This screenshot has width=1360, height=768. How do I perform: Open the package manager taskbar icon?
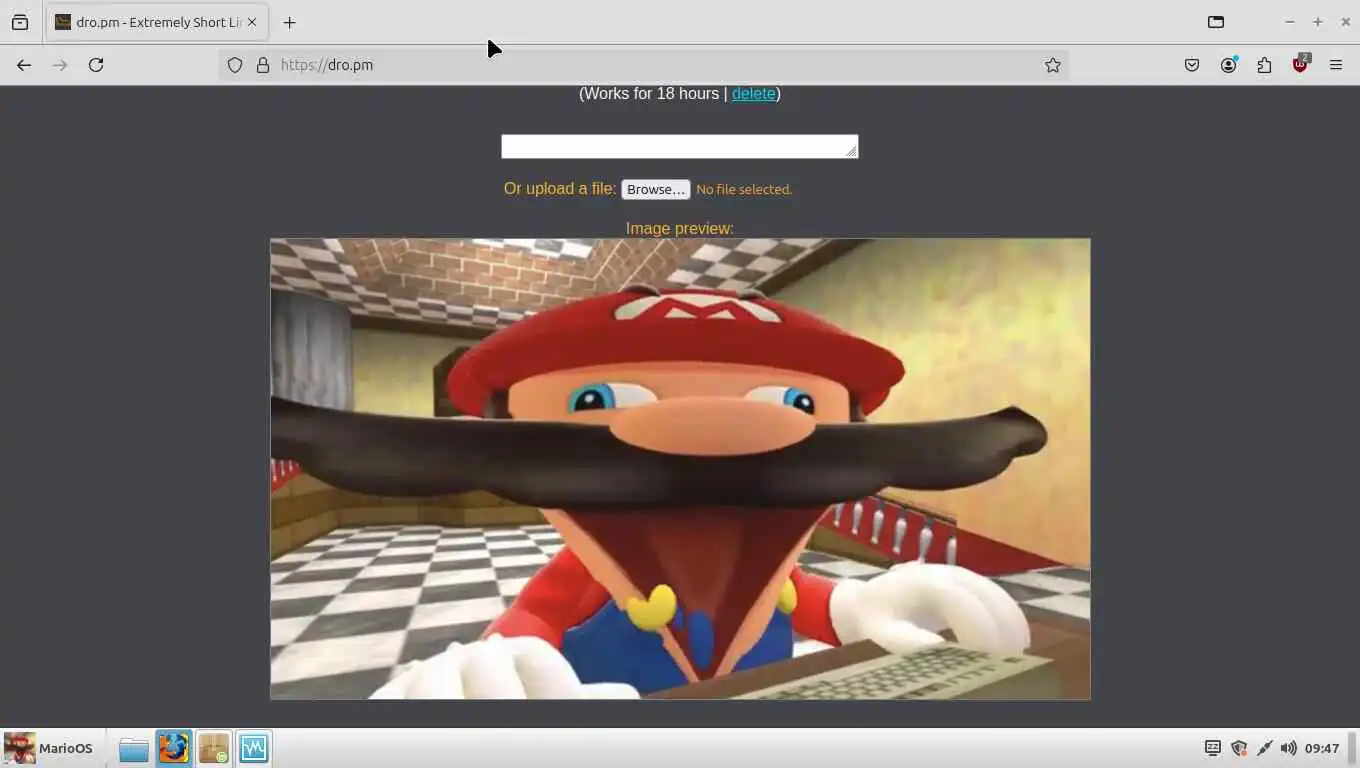coord(213,749)
